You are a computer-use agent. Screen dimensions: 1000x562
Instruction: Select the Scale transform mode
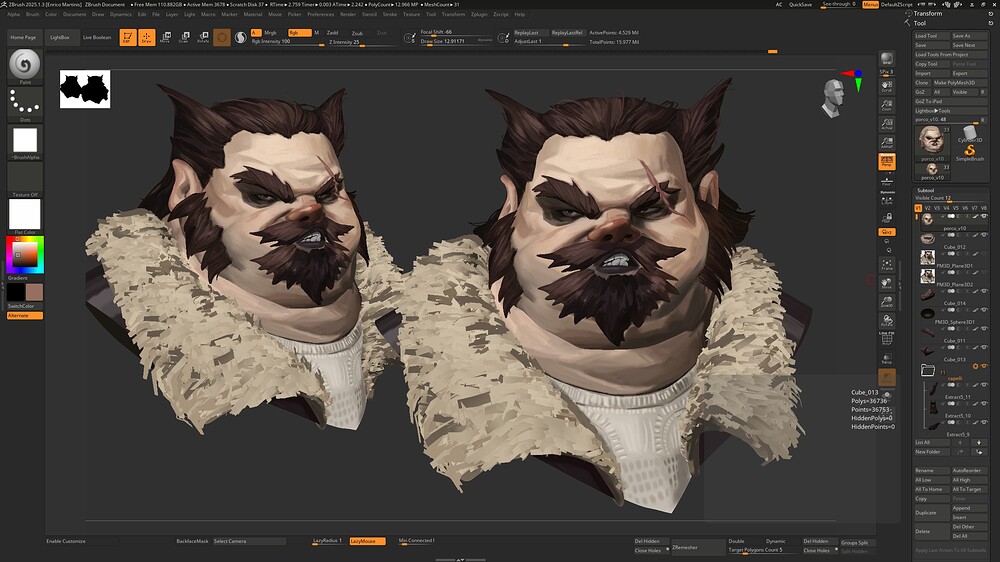coord(184,37)
